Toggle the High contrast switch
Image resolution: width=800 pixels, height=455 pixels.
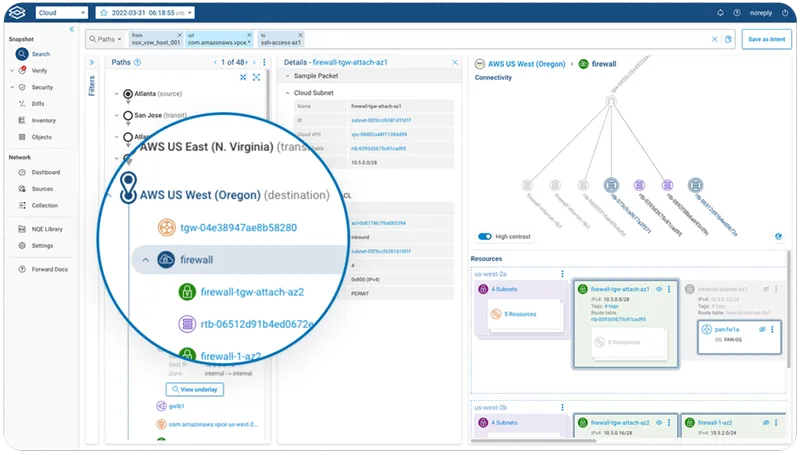tap(486, 237)
